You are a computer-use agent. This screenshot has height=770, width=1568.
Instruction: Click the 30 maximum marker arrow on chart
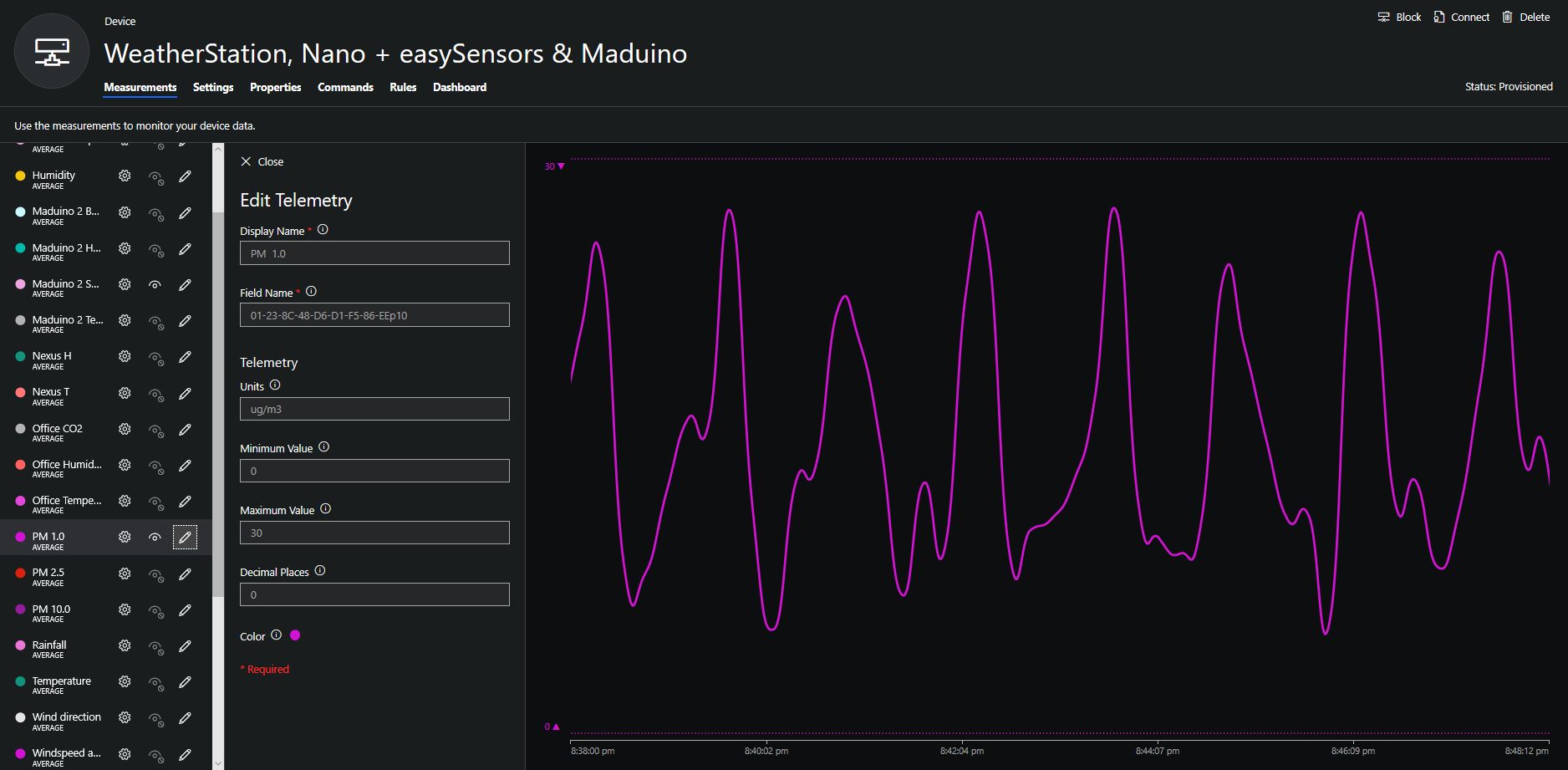click(561, 166)
